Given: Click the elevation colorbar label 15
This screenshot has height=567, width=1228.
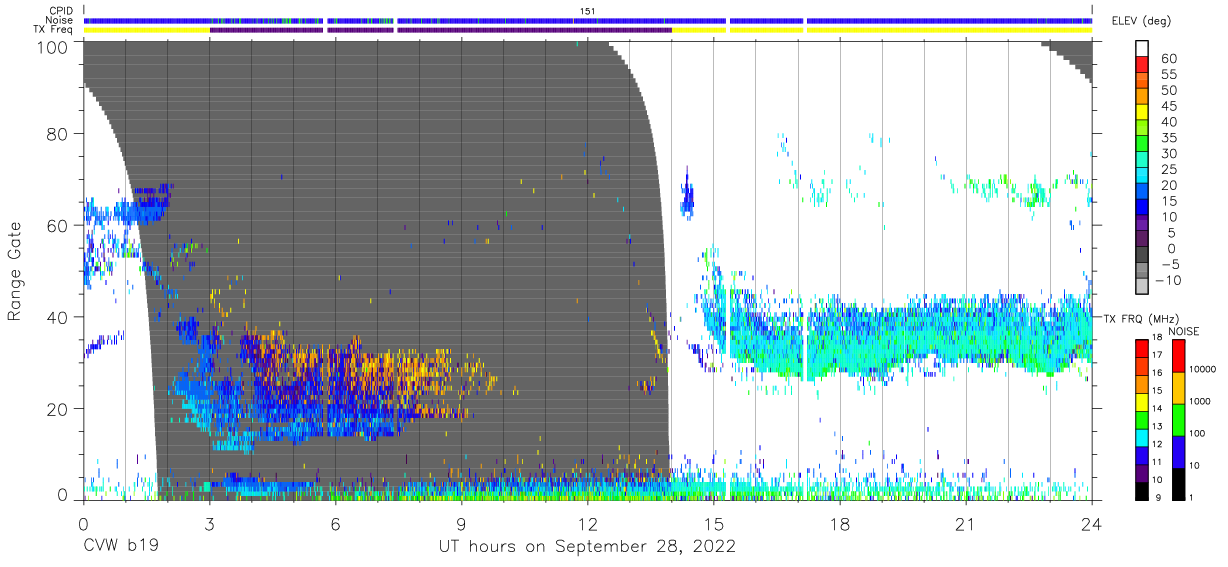Looking at the screenshot, I should [x=1168, y=201].
